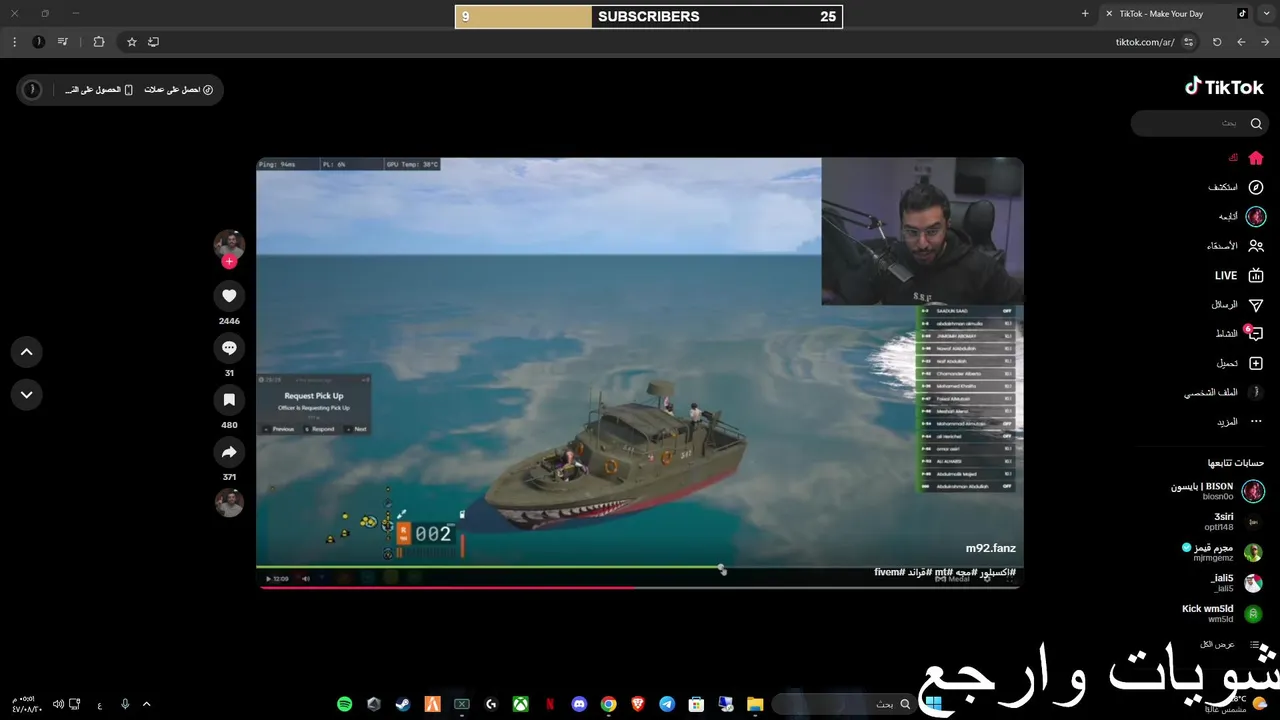The height and width of the screenshot is (720, 1280).
Task: Follow the creator with the red plus badge
Action: click(x=229, y=262)
